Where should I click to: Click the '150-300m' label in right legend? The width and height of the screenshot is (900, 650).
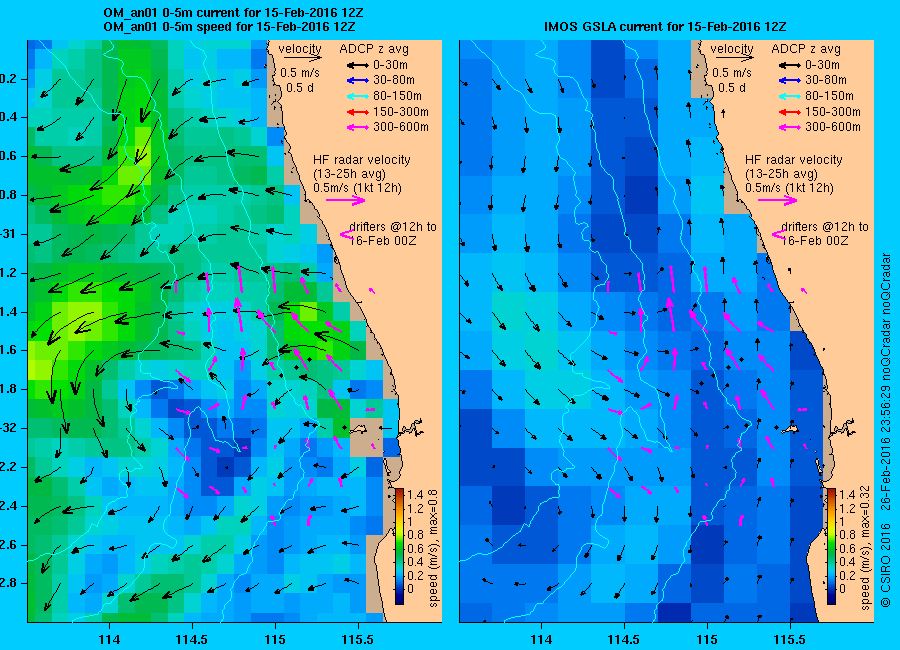click(833, 112)
